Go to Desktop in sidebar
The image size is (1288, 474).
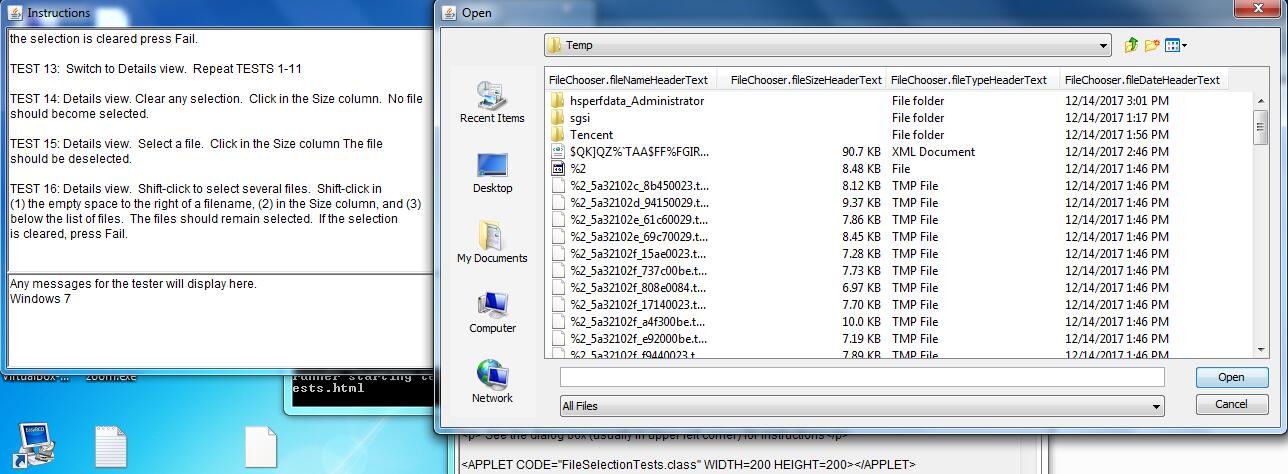(x=492, y=173)
